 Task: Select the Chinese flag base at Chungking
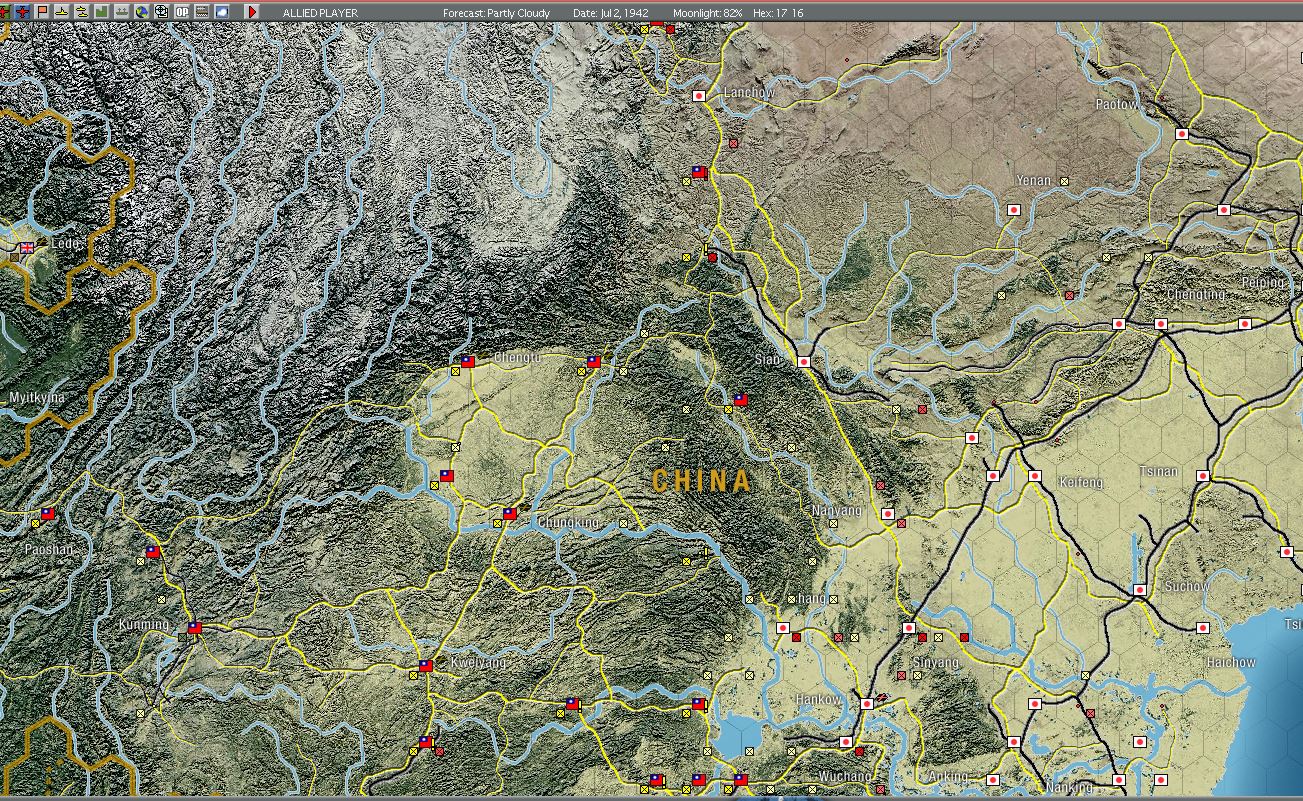pyautogui.click(x=510, y=514)
